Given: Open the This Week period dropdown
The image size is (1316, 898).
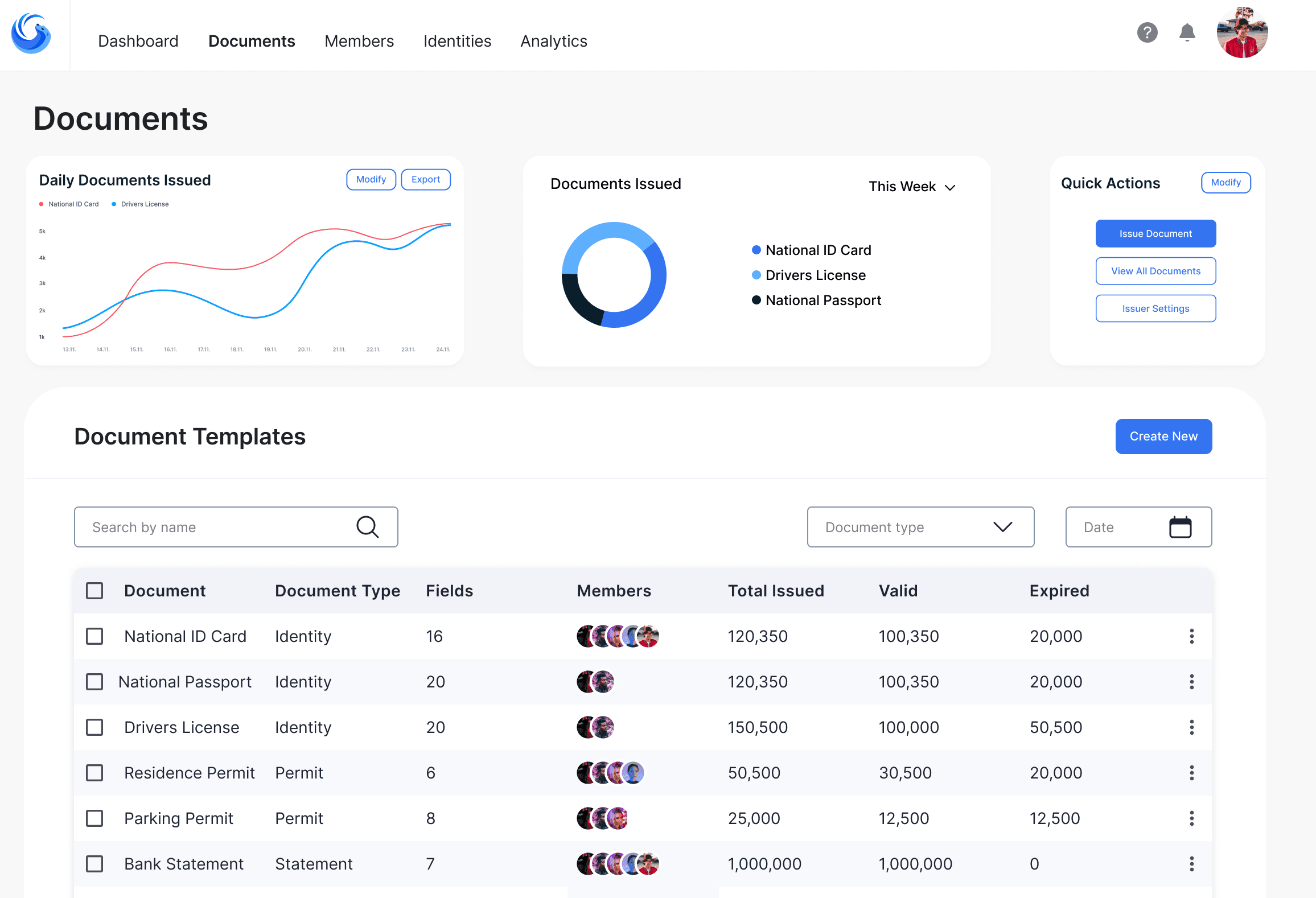Looking at the screenshot, I should tap(911, 186).
